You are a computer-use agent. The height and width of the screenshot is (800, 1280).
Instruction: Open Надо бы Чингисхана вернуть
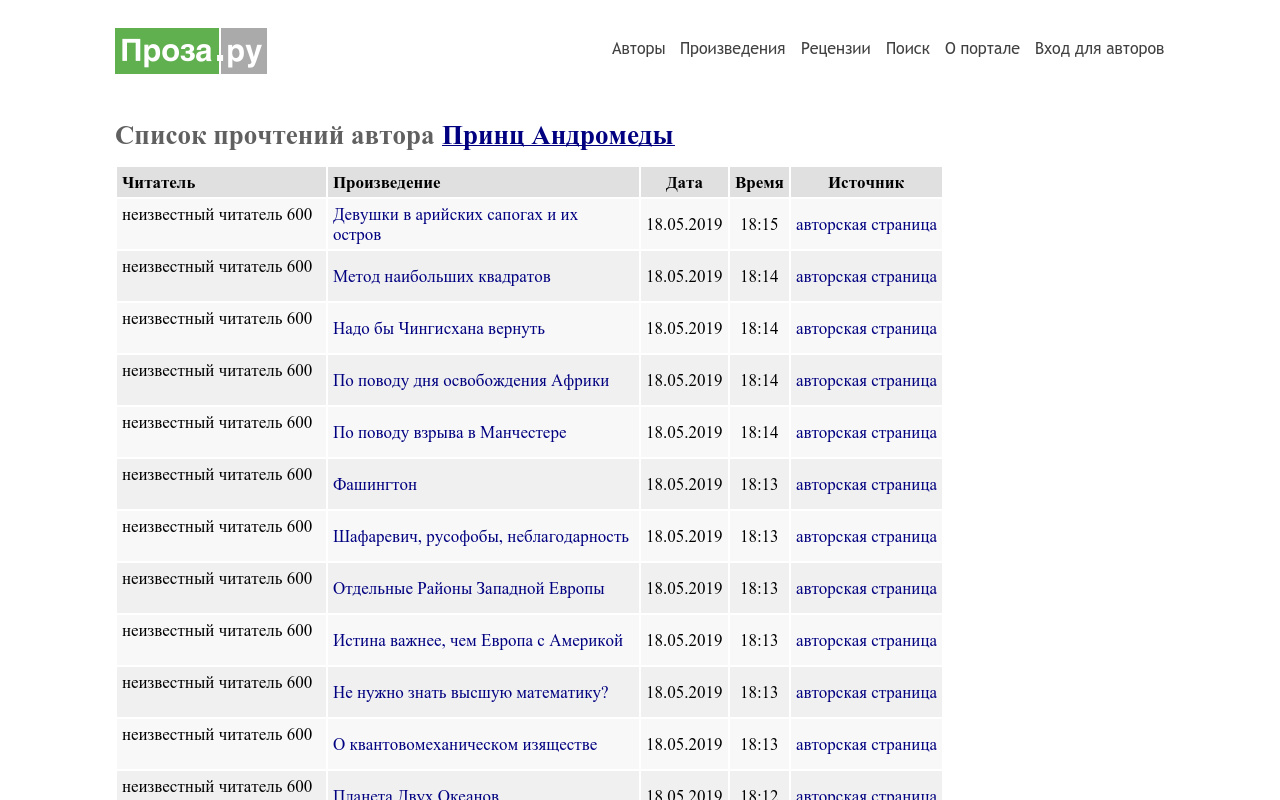pos(439,328)
